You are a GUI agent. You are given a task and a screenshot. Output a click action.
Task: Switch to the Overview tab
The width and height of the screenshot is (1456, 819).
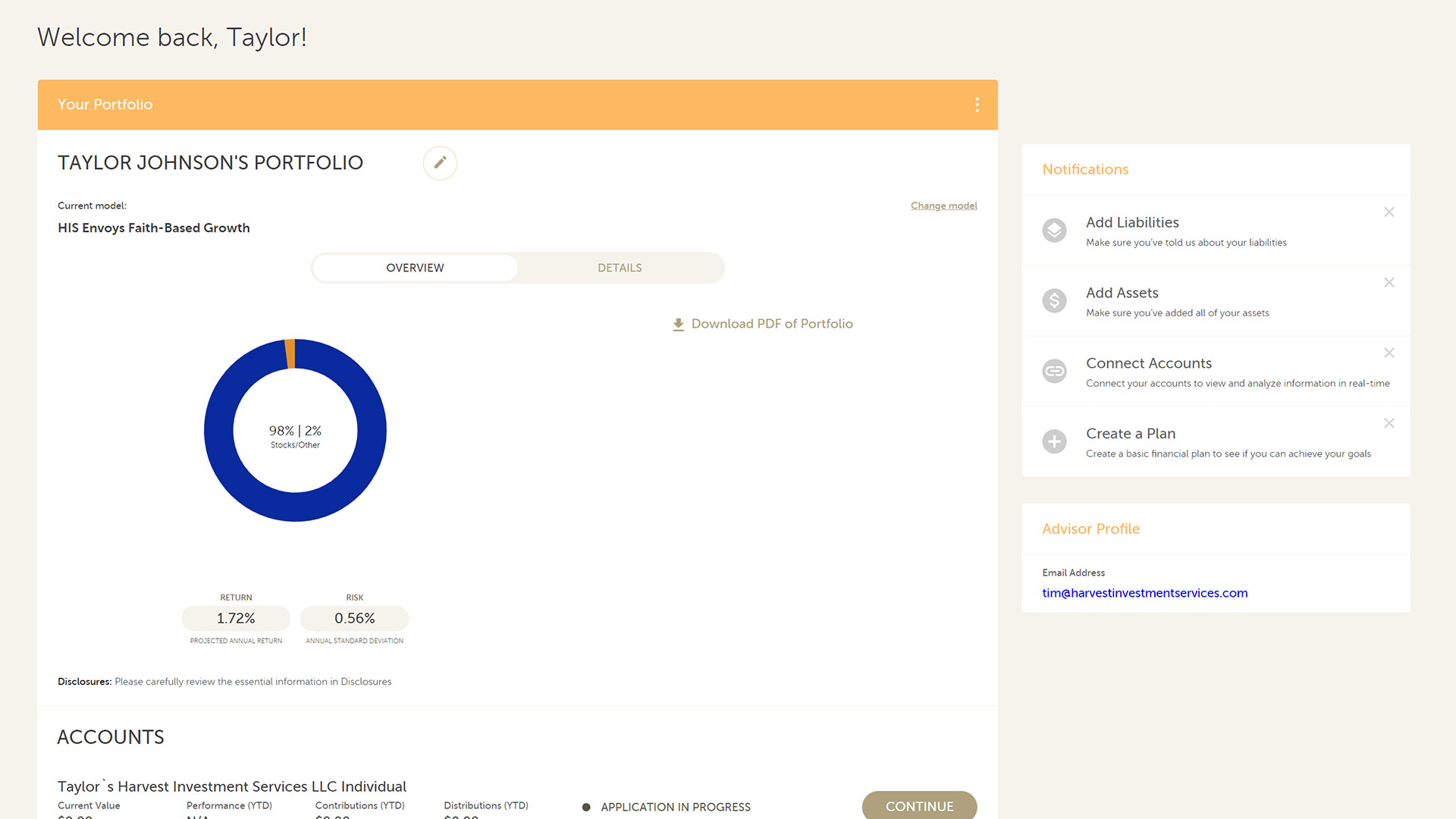[415, 268]
